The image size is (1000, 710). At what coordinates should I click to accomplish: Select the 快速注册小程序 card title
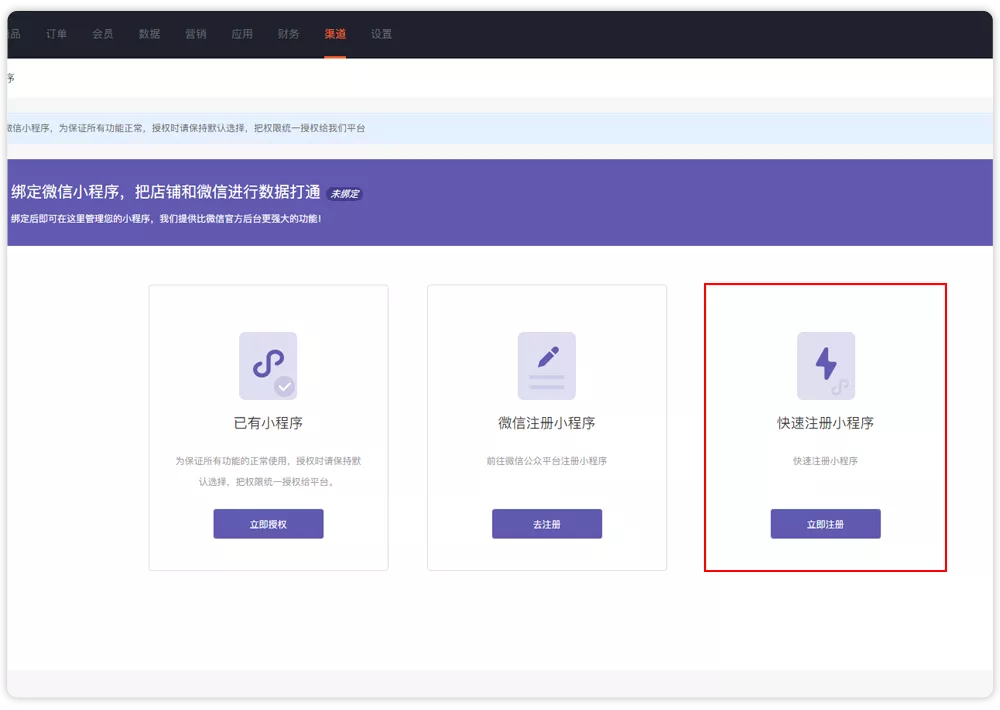click(x=825, y=423)
